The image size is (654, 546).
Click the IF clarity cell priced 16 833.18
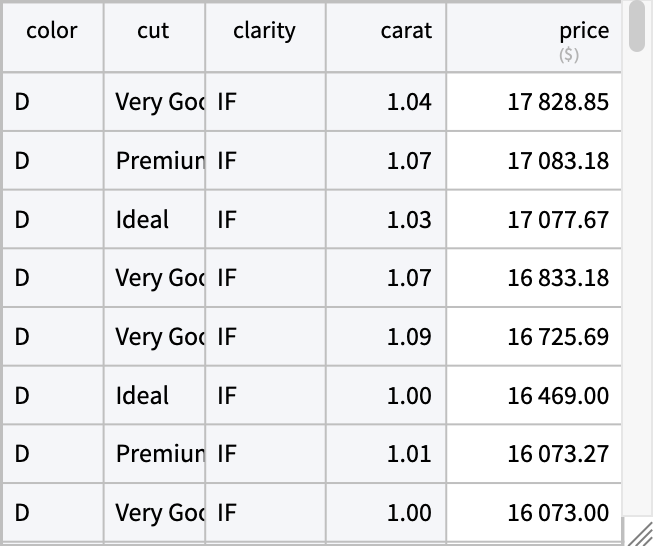click(x=264, y=277)
